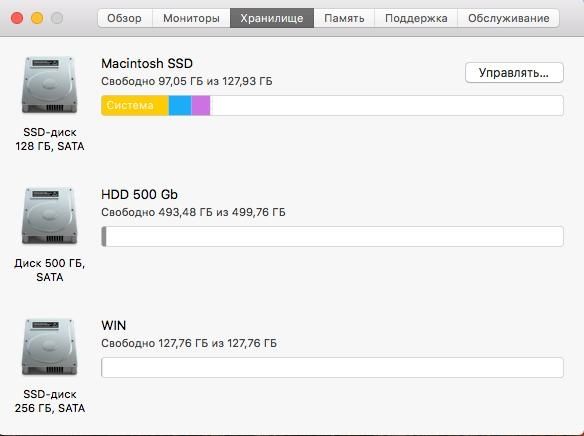
Task: Click the WIN drive icon
Action: [50, 347]
